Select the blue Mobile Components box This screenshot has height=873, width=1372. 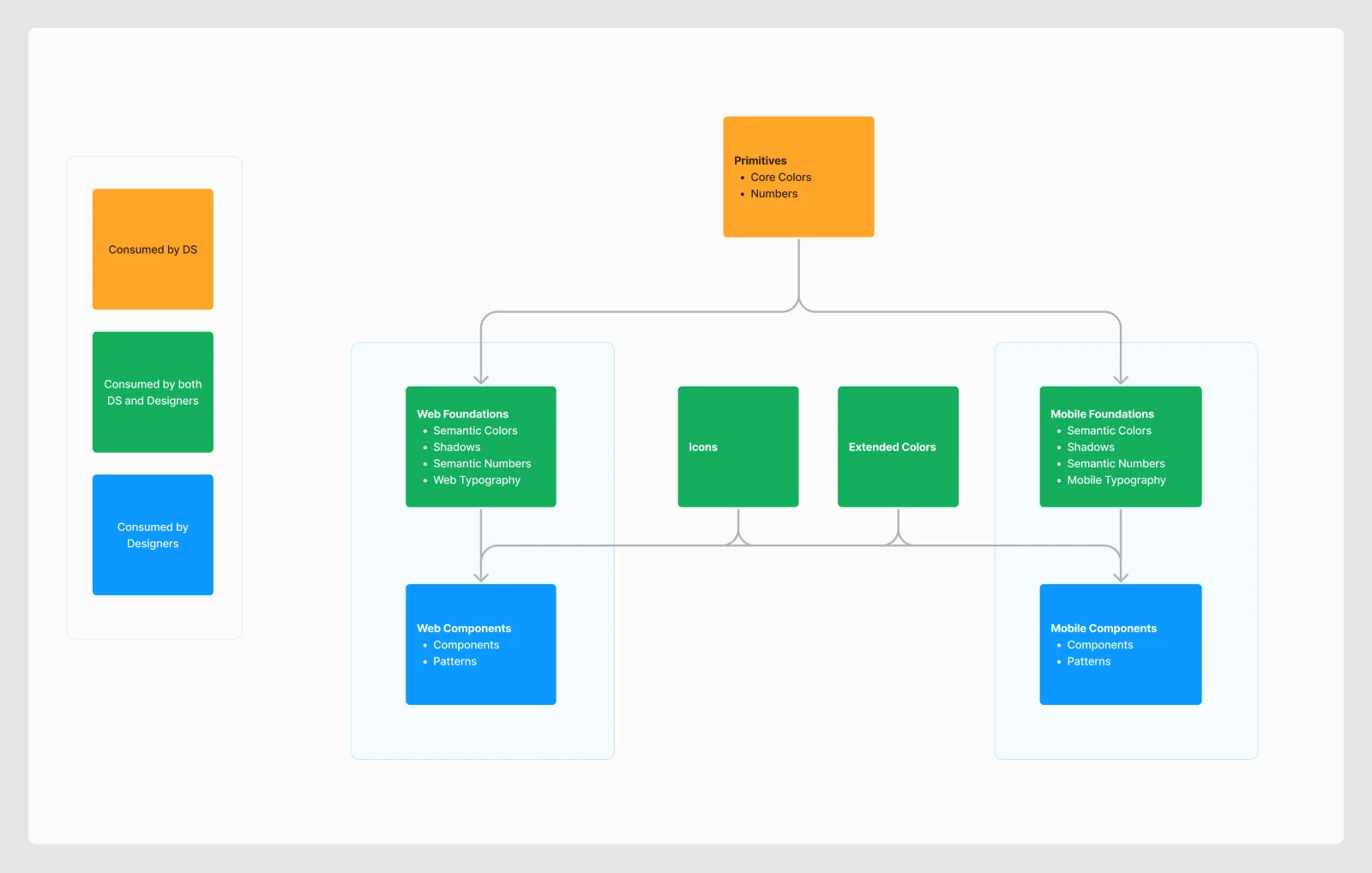(1121, 645)
